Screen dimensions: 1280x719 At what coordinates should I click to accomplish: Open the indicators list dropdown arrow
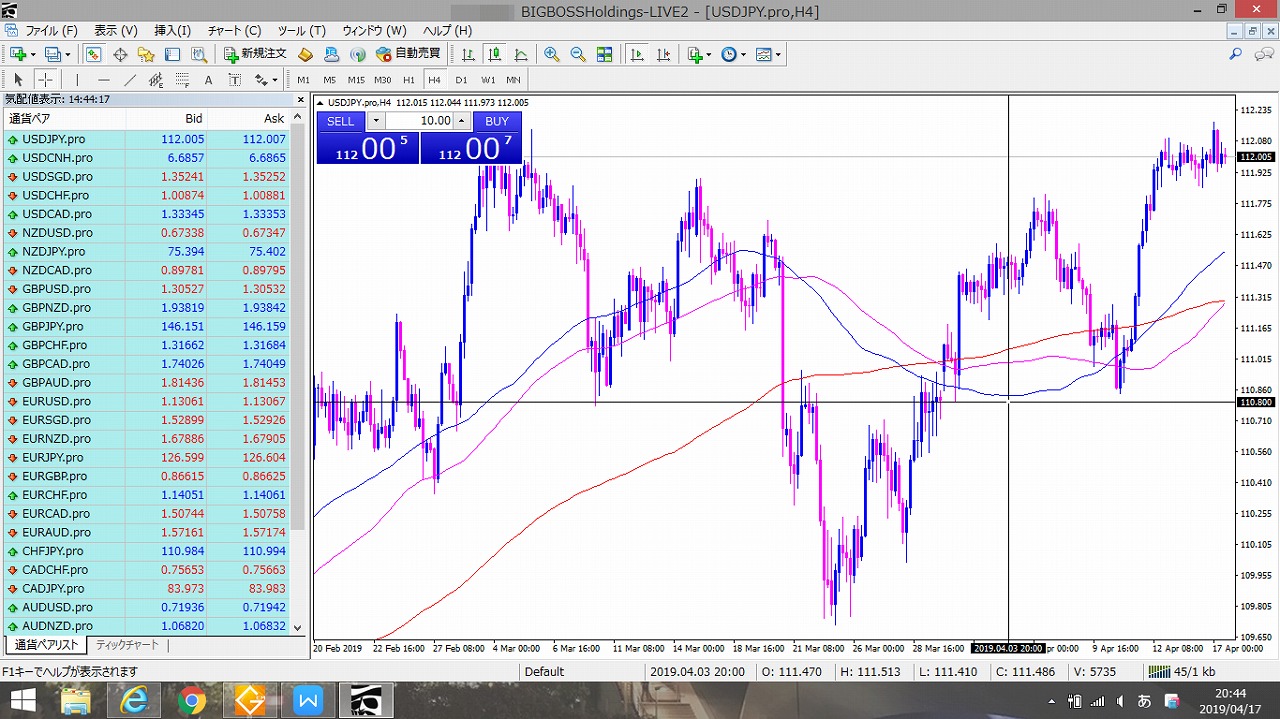pos(709,55)
